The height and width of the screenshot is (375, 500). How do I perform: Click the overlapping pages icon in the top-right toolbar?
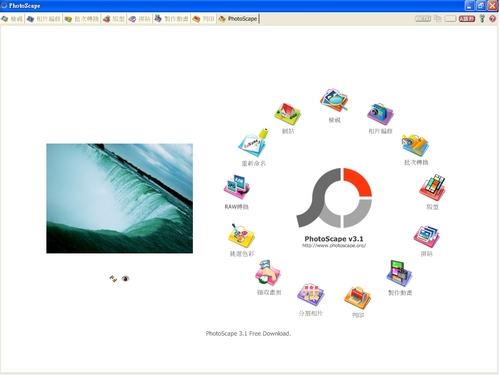(x=438, y=19)
